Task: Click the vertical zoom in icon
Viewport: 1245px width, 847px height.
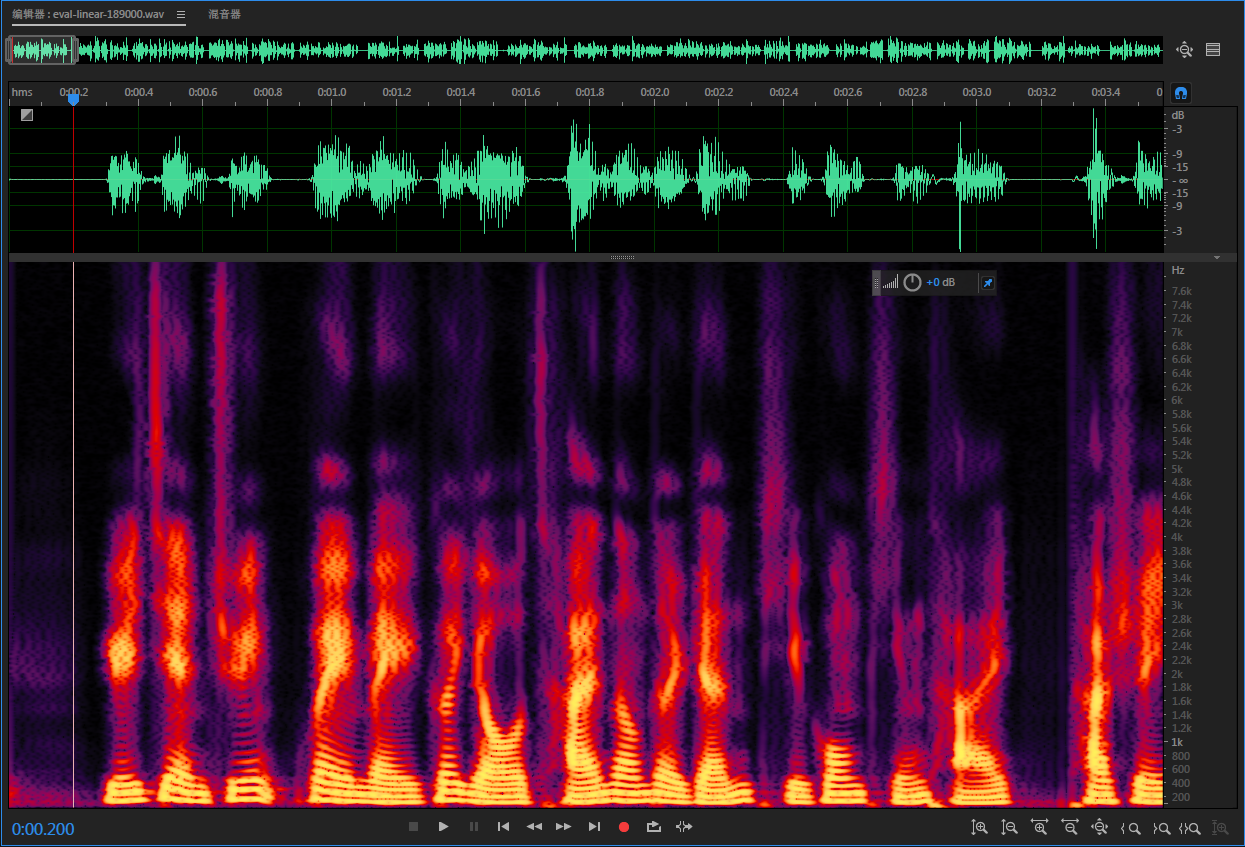Action: 980,828
